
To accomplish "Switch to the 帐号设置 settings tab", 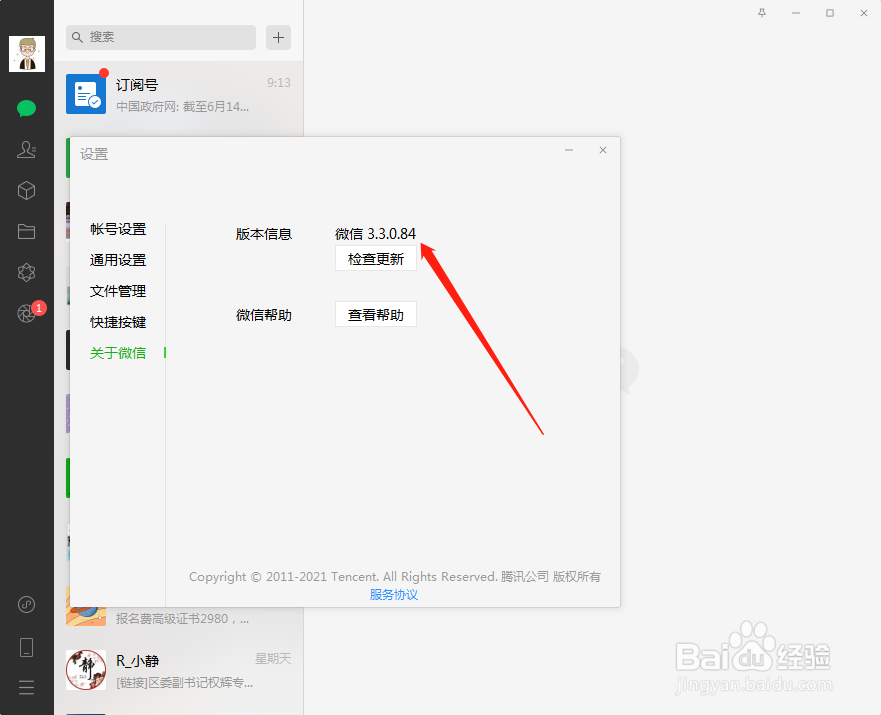I will (x=117, y=228).
